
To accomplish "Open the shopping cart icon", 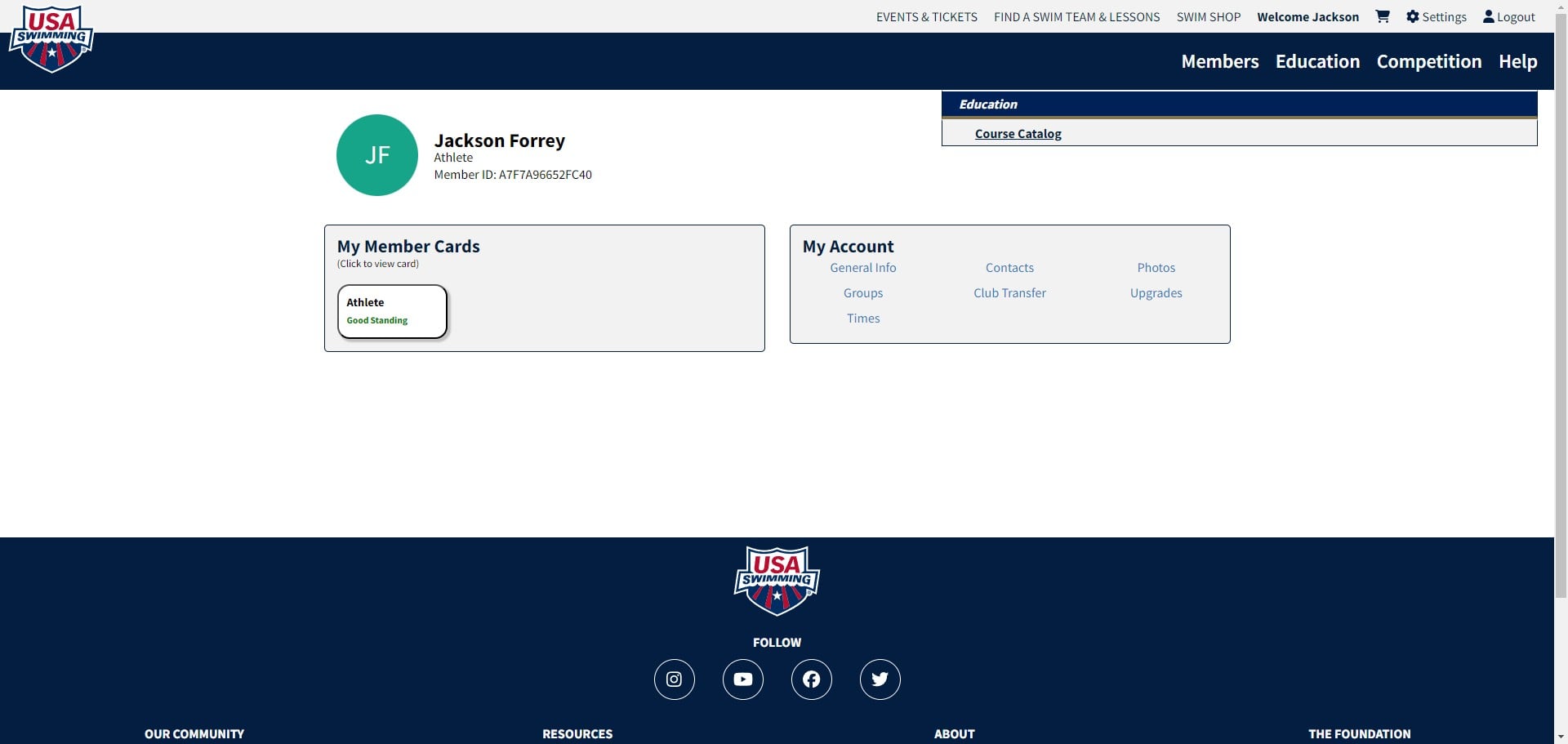I will click(x=1382, y=16).
